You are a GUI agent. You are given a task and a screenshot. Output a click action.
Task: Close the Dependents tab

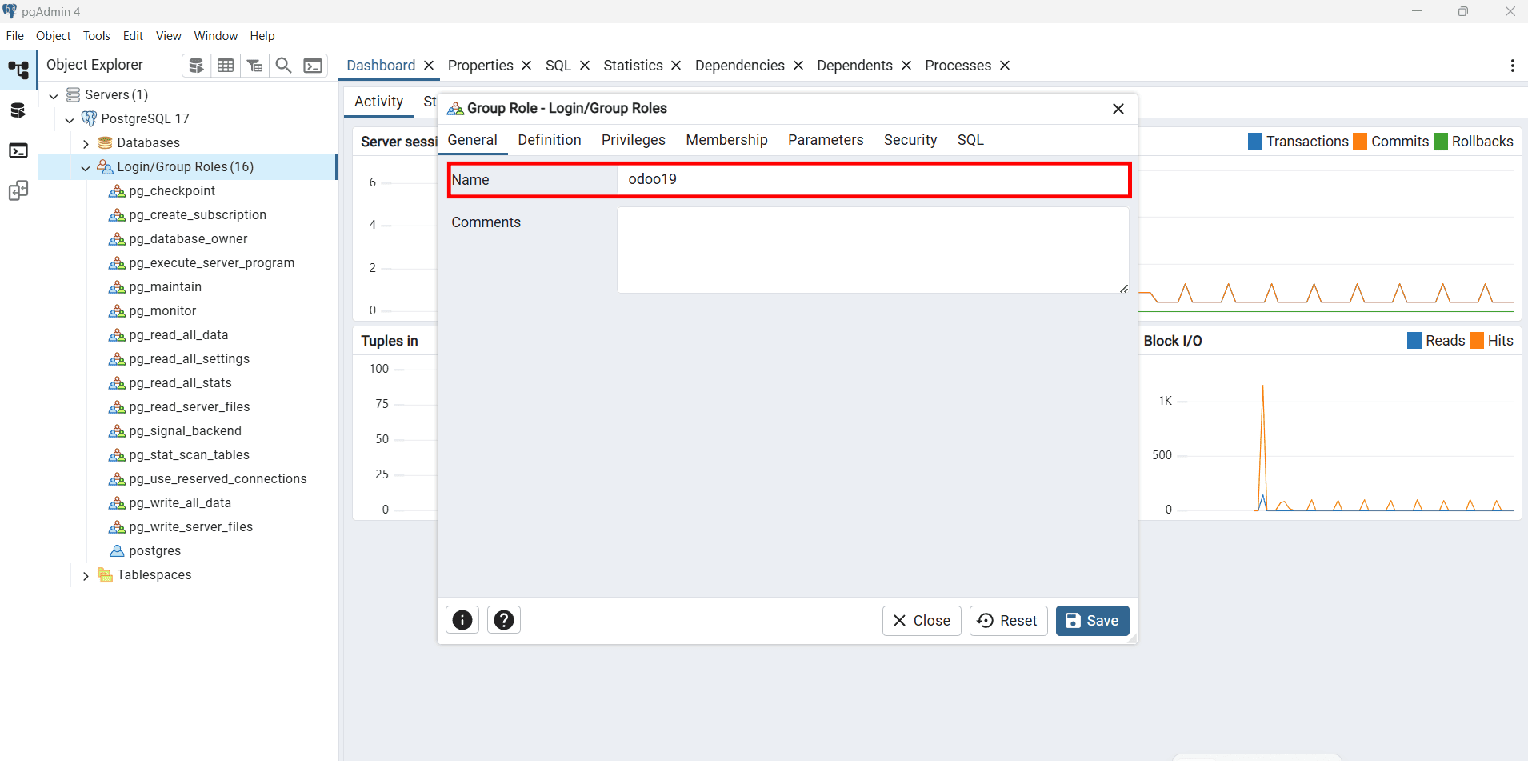pyautogui.click(x=906, y=65)
